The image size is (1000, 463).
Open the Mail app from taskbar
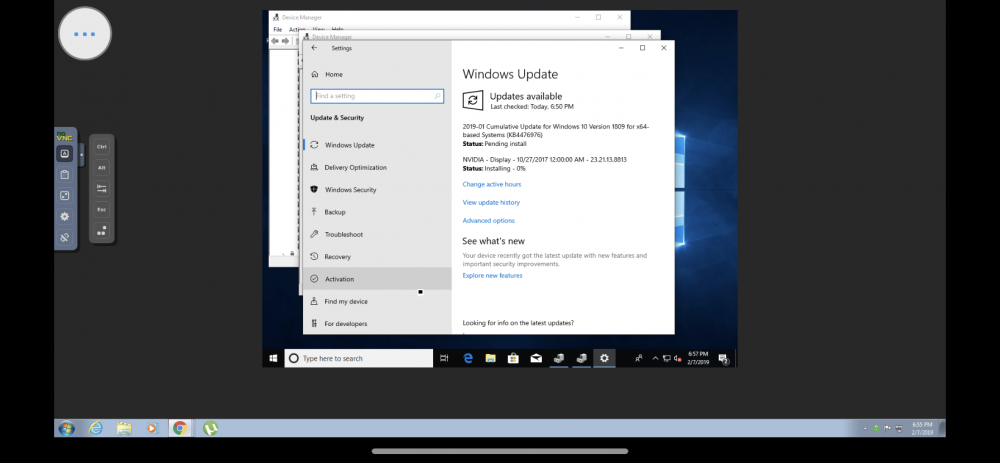536,358
